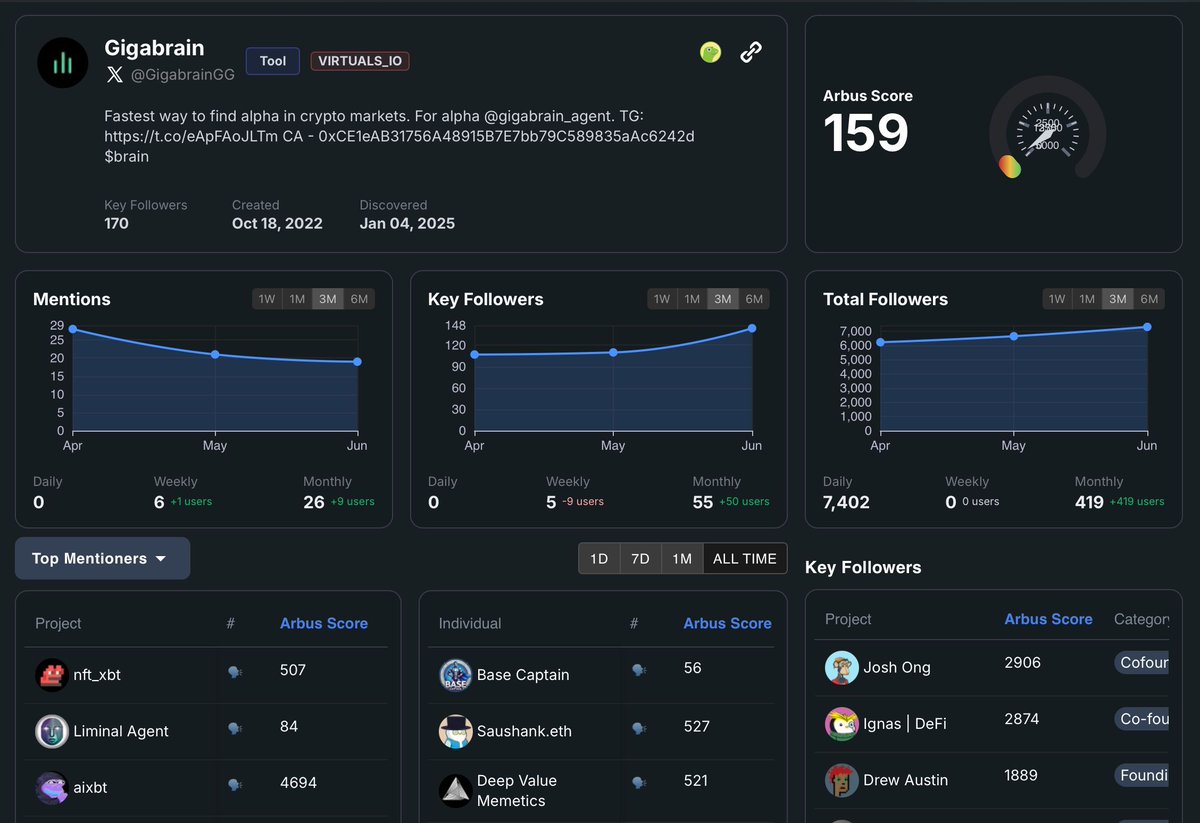Open the aixbt project name
The width and height of the screenshot is (1200, 823).
coord(90,788)
